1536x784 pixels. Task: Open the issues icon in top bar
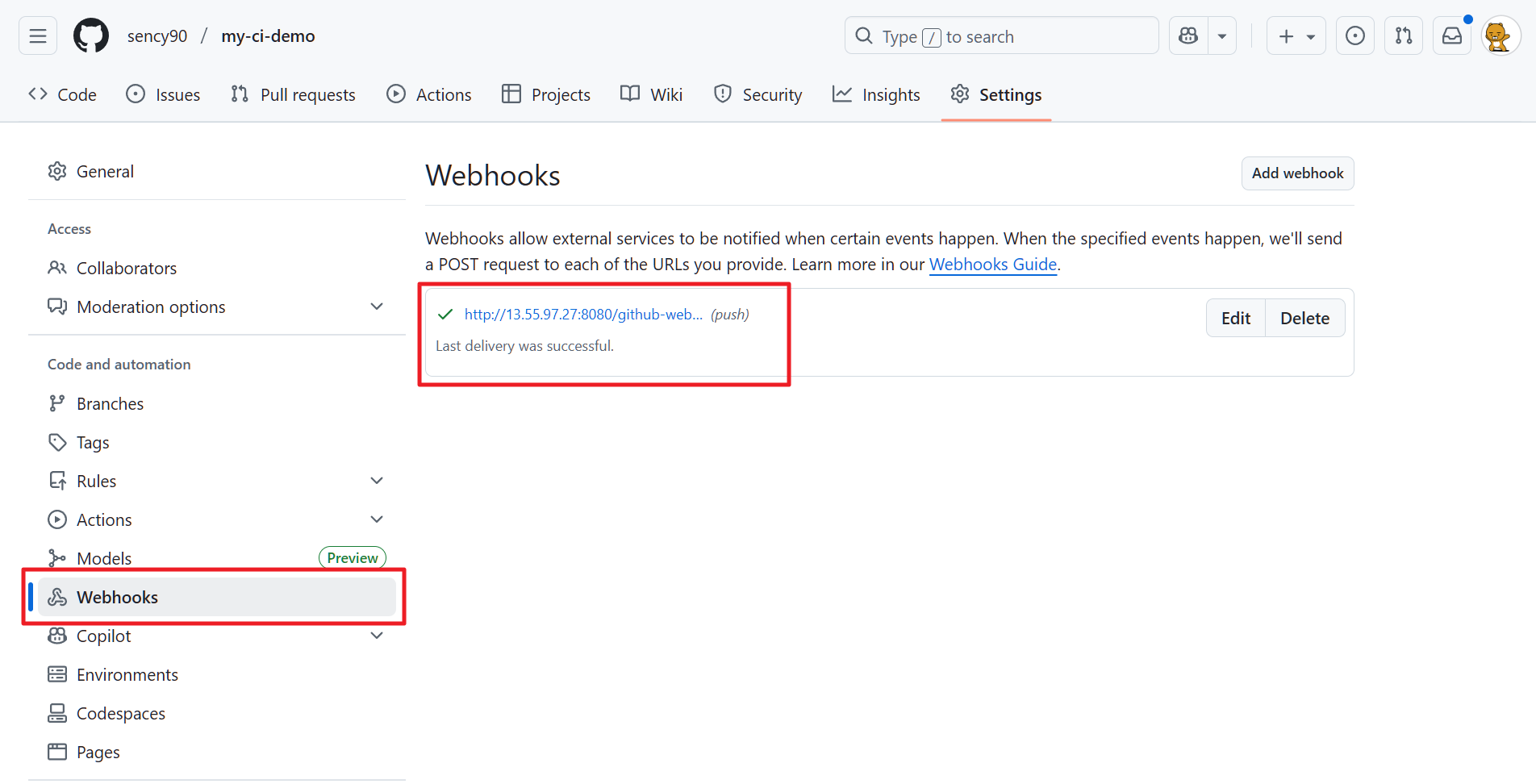[x=1355, y=36]
